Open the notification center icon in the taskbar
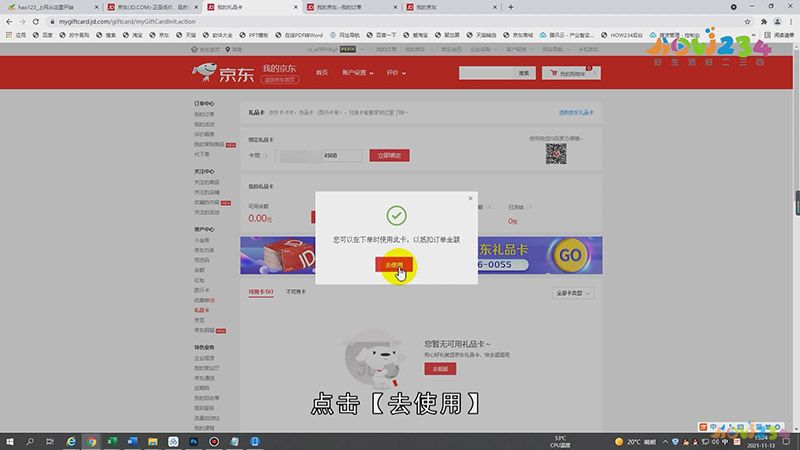 tap(786, 442)
